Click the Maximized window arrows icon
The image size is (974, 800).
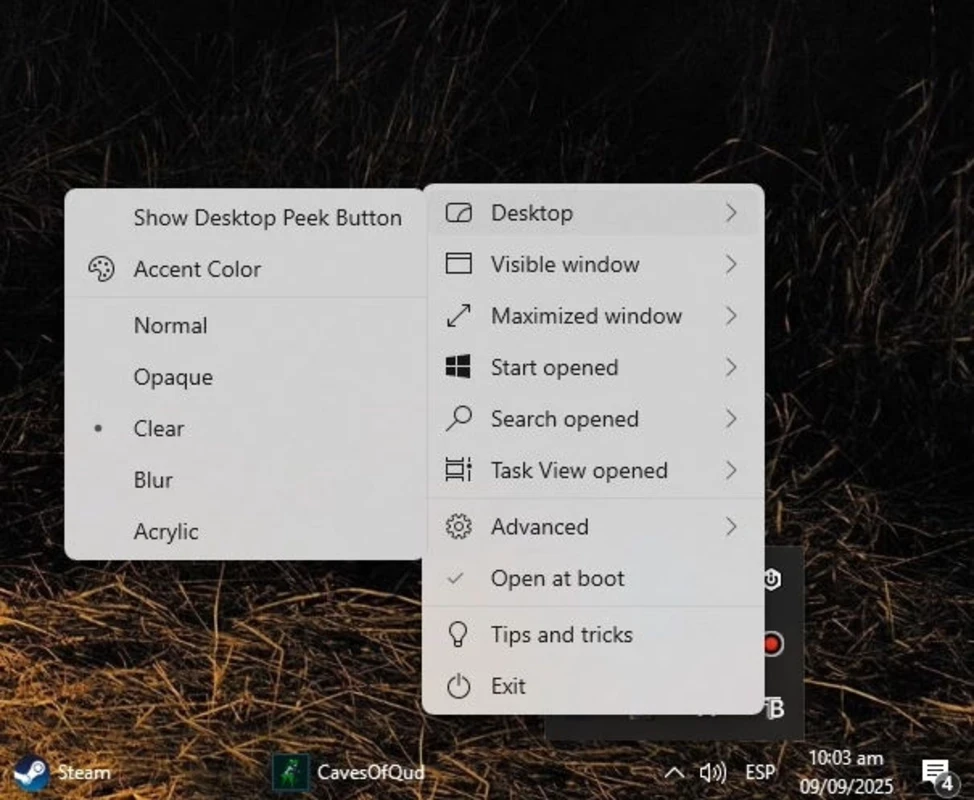(458, 316)
